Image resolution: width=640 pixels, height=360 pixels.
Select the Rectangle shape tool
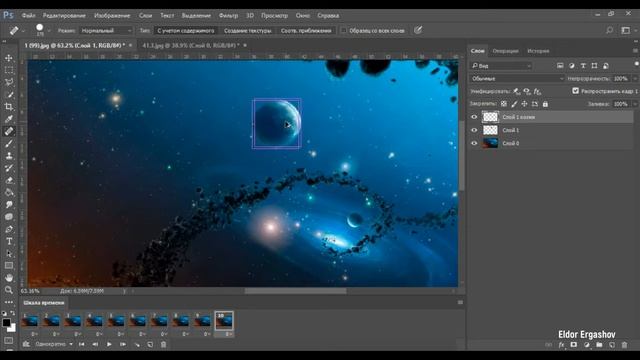(x=9, y=266)
